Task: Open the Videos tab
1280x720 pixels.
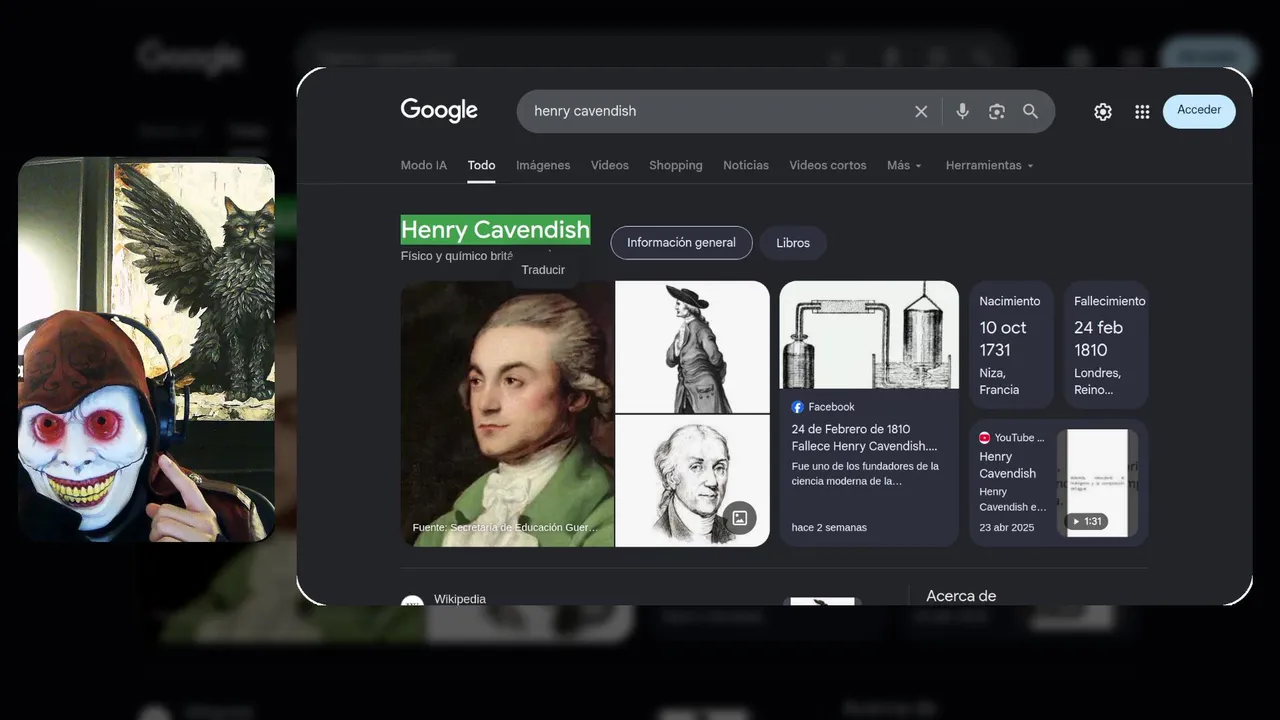Action: (610, 165)
